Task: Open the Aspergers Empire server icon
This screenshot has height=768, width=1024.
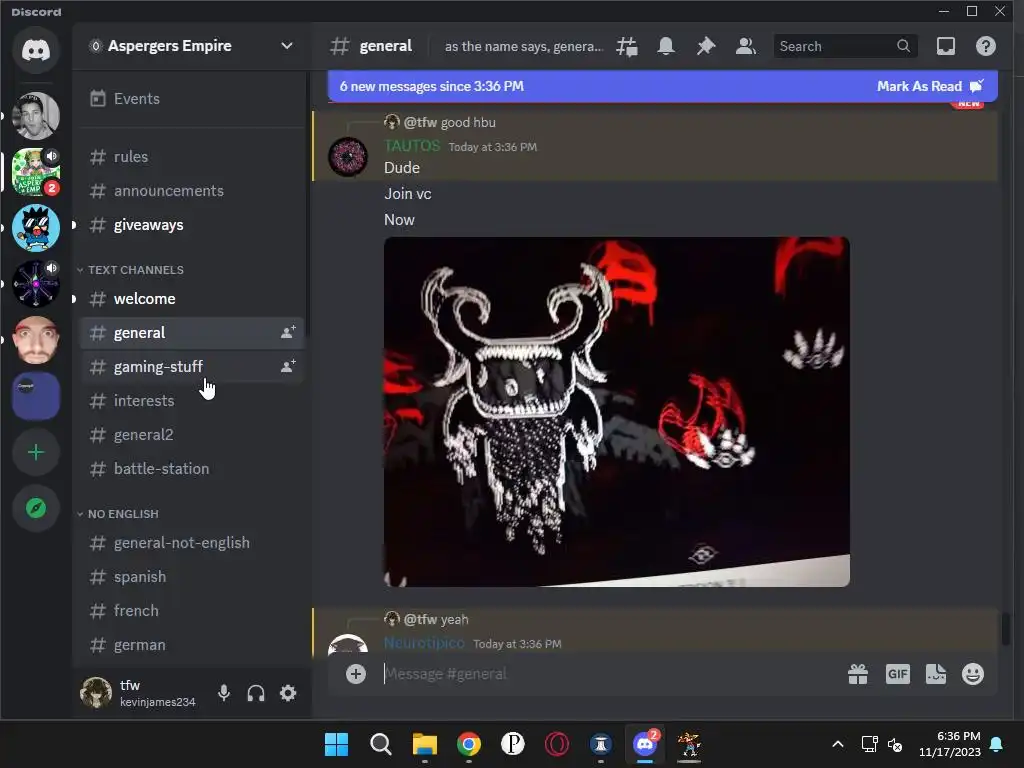Action: [x=36, y=172]
